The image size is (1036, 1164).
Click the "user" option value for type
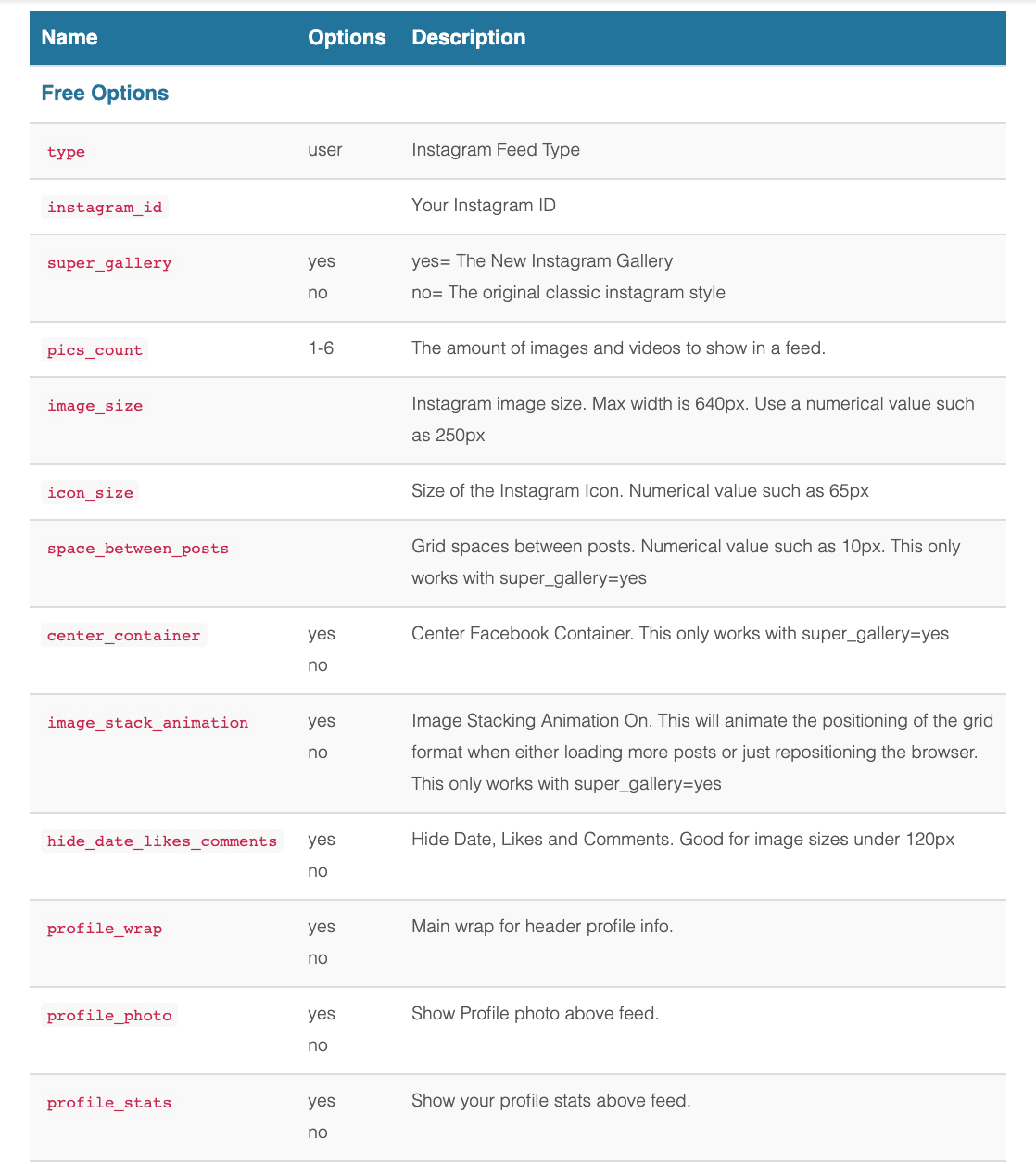tap(325, 150)
